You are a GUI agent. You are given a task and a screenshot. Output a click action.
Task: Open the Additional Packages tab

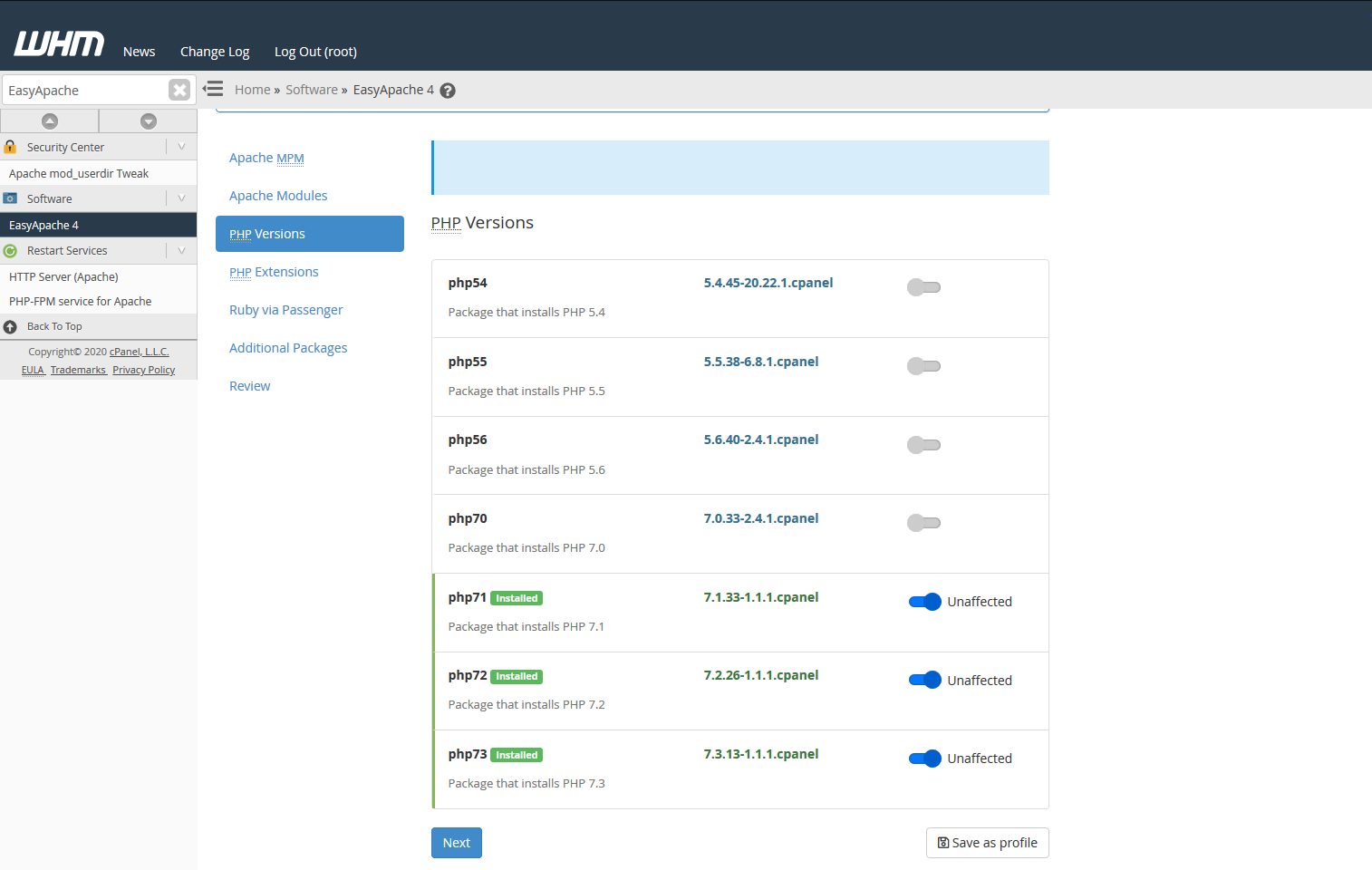click(288, 348)
